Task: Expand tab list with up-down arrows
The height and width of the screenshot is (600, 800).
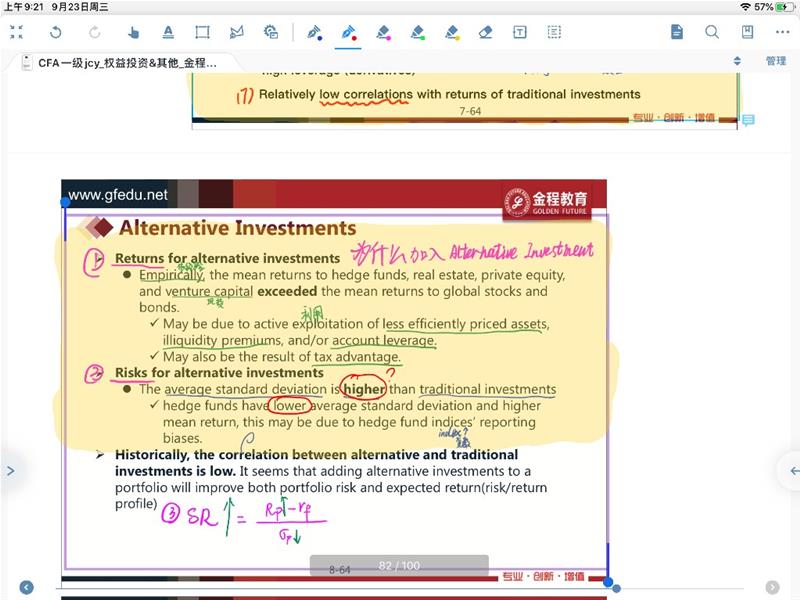Action: (737, 61)
